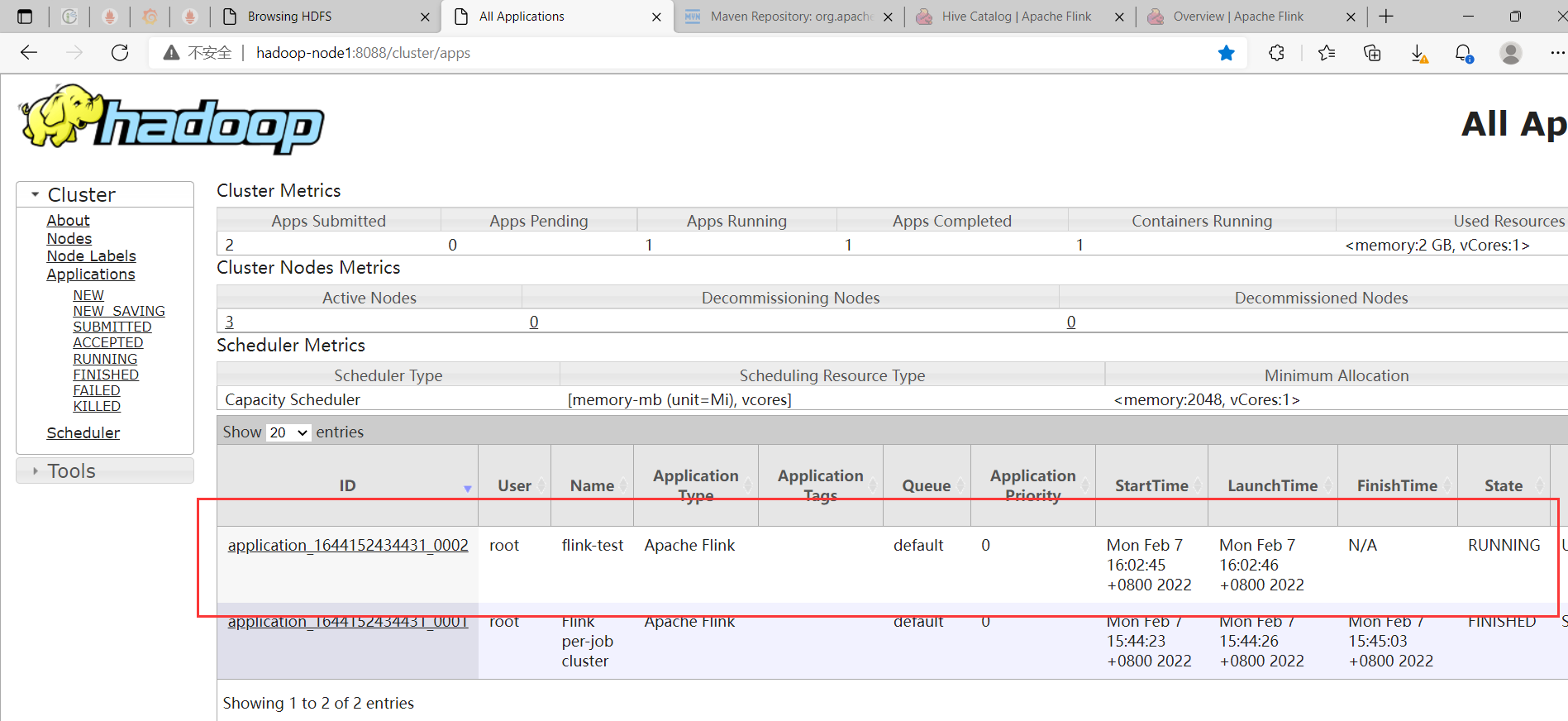1568x721 pixels.
Task: Sort table by ID column
Action: (347, 485)
